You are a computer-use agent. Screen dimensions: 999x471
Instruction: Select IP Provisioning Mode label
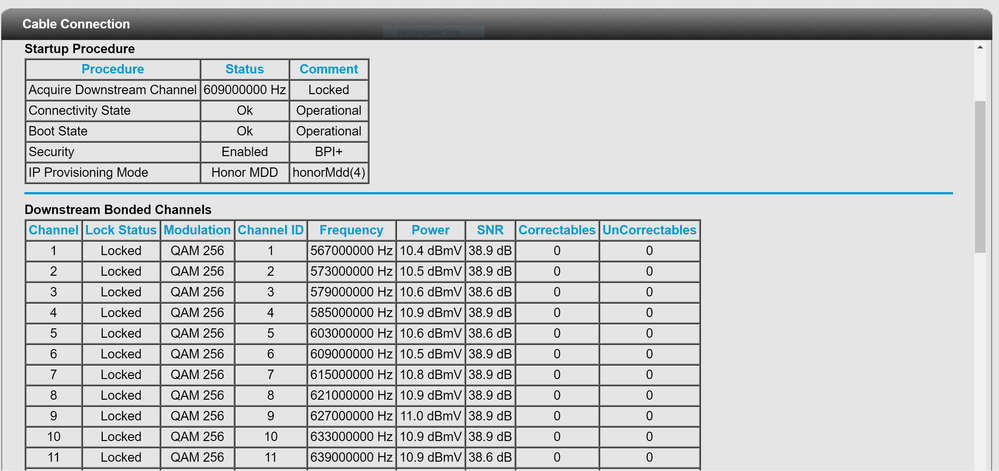[113, 172]
